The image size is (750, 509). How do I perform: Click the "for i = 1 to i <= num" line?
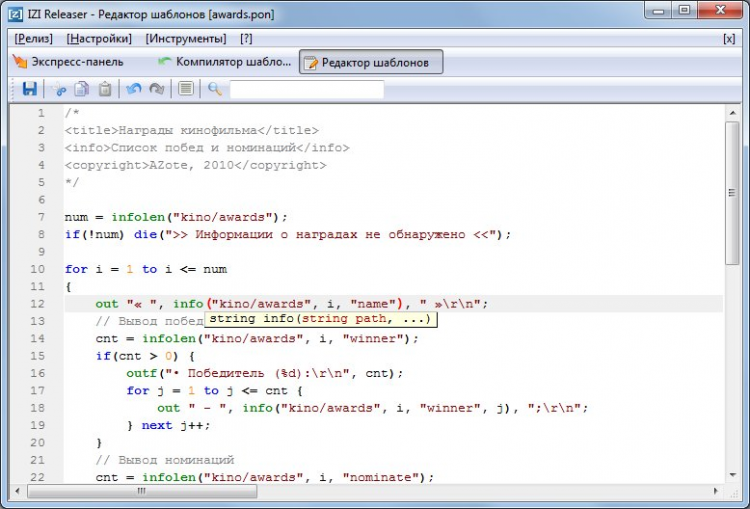click(146, 269)
